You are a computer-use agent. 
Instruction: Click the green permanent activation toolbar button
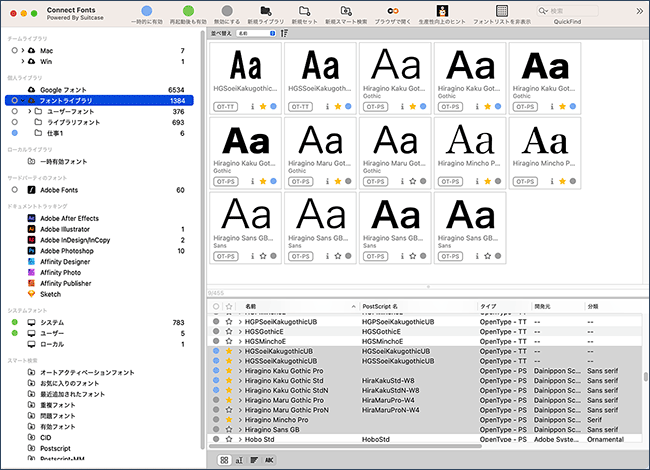click(188, 11)
